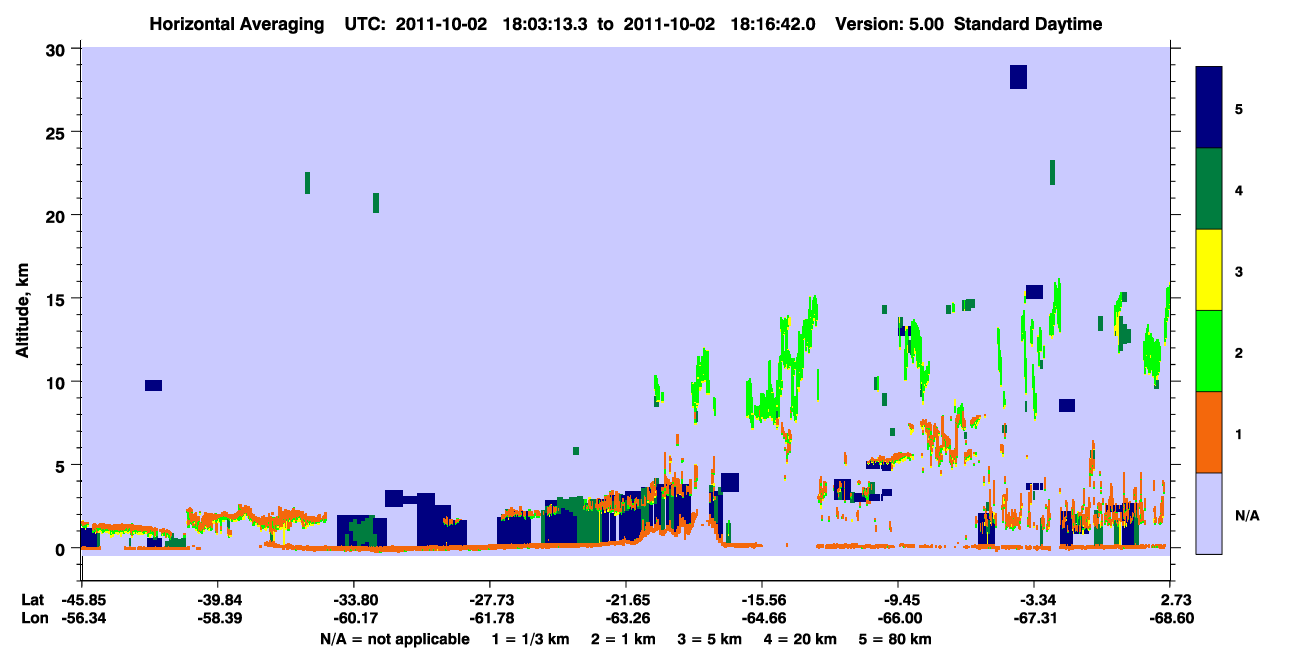Click the y-axis tick label 15
This screenshot has height=667, width=1300.
pyautogui.click(x=58, y=299)
